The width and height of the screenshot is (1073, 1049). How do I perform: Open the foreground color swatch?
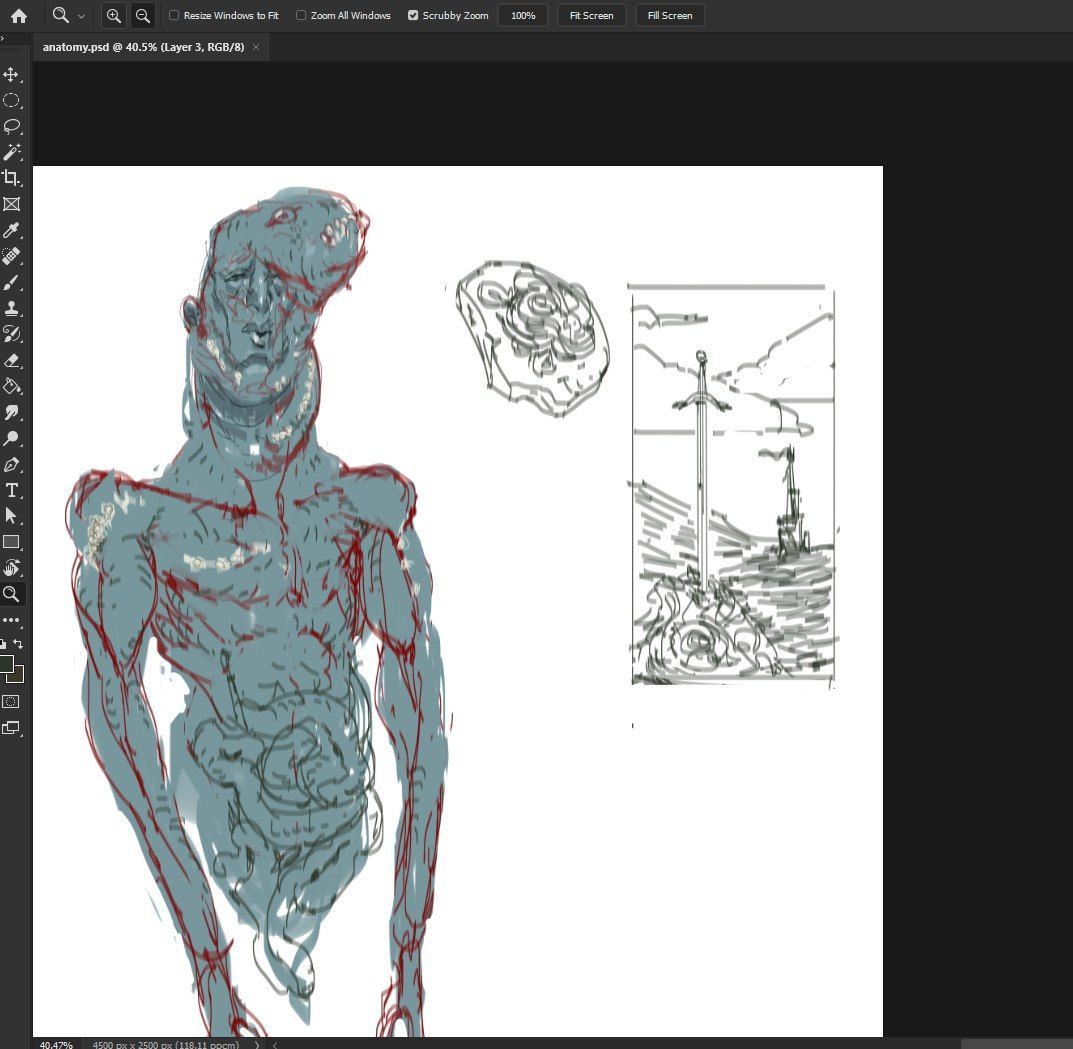tap(7, 664)
